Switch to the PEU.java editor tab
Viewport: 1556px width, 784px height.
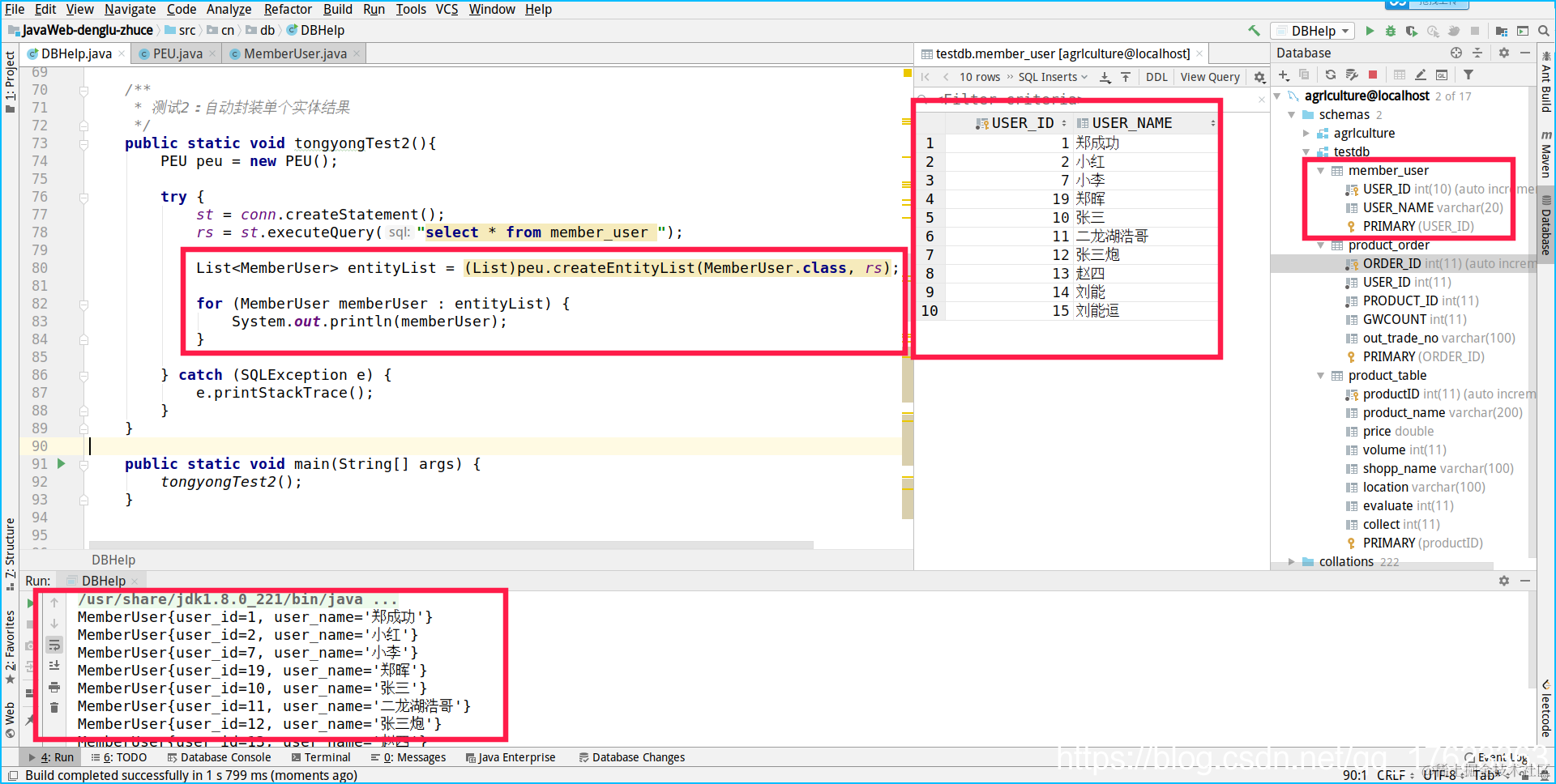[x=177, y=53]
